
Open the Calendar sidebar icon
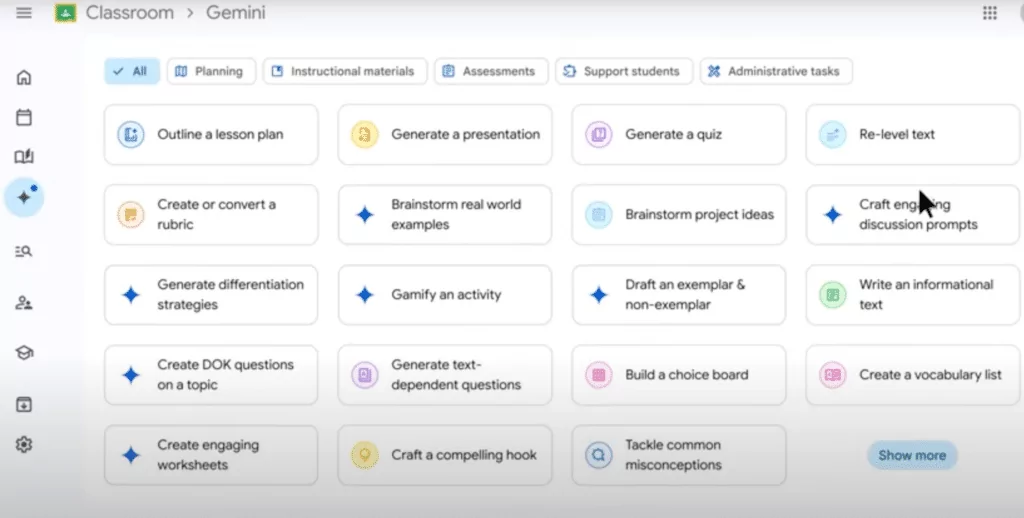coord(24,118)
